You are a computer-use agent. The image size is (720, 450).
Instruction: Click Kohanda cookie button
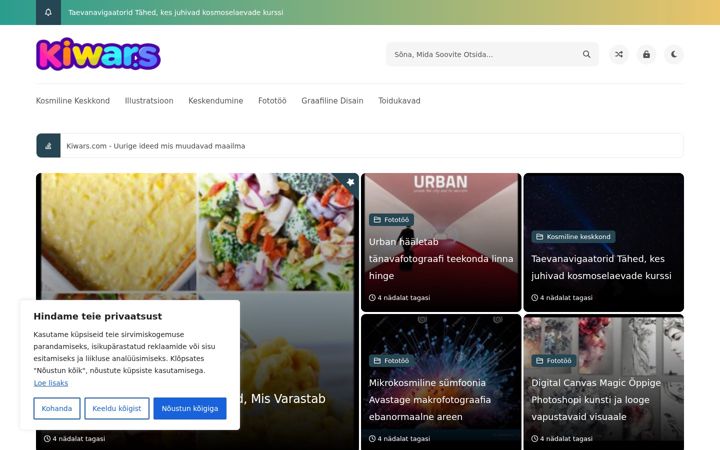point(57,408)
